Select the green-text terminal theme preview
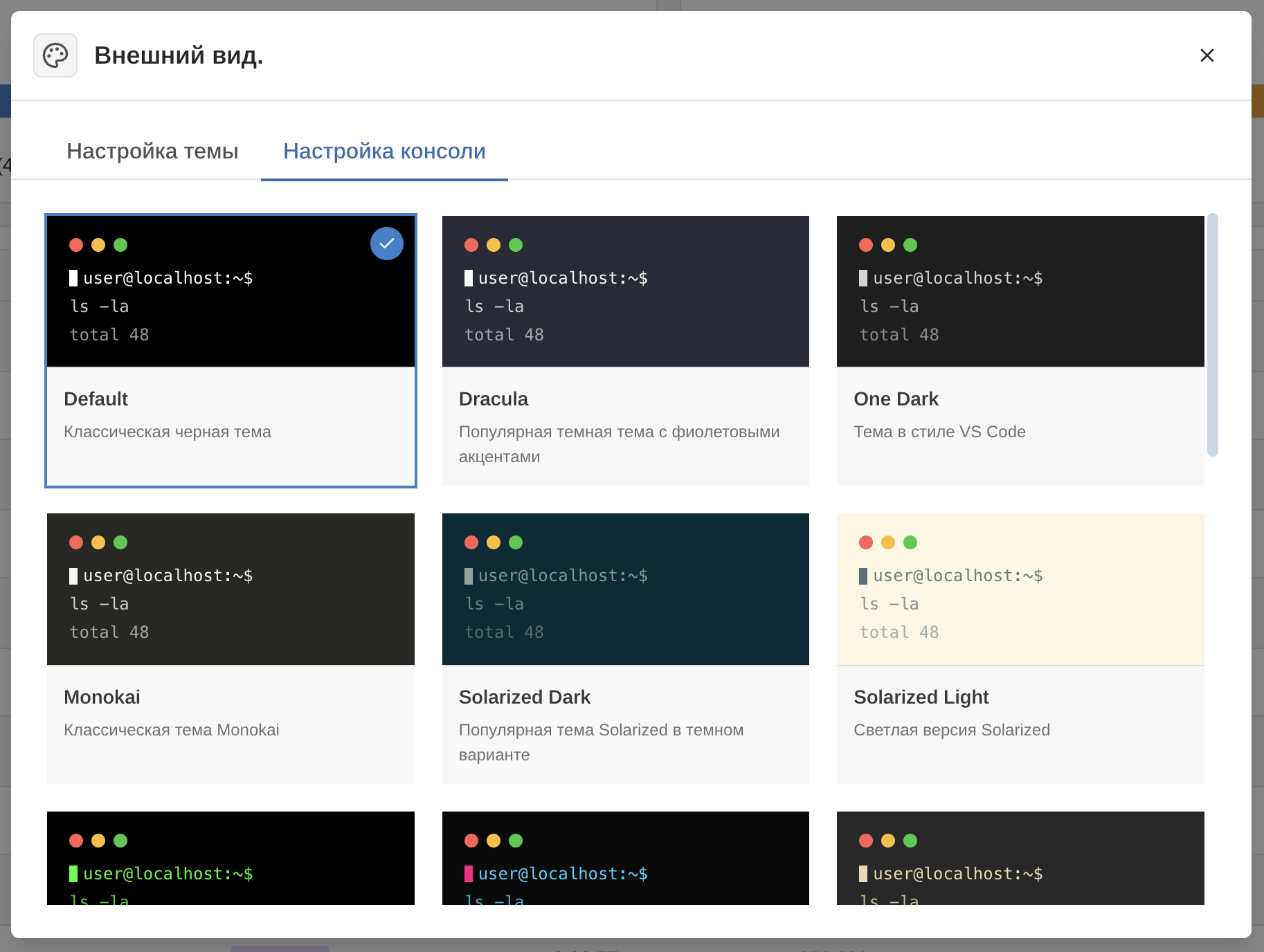The height and width of the screenshot is (952, 1264). click(231, 858)
